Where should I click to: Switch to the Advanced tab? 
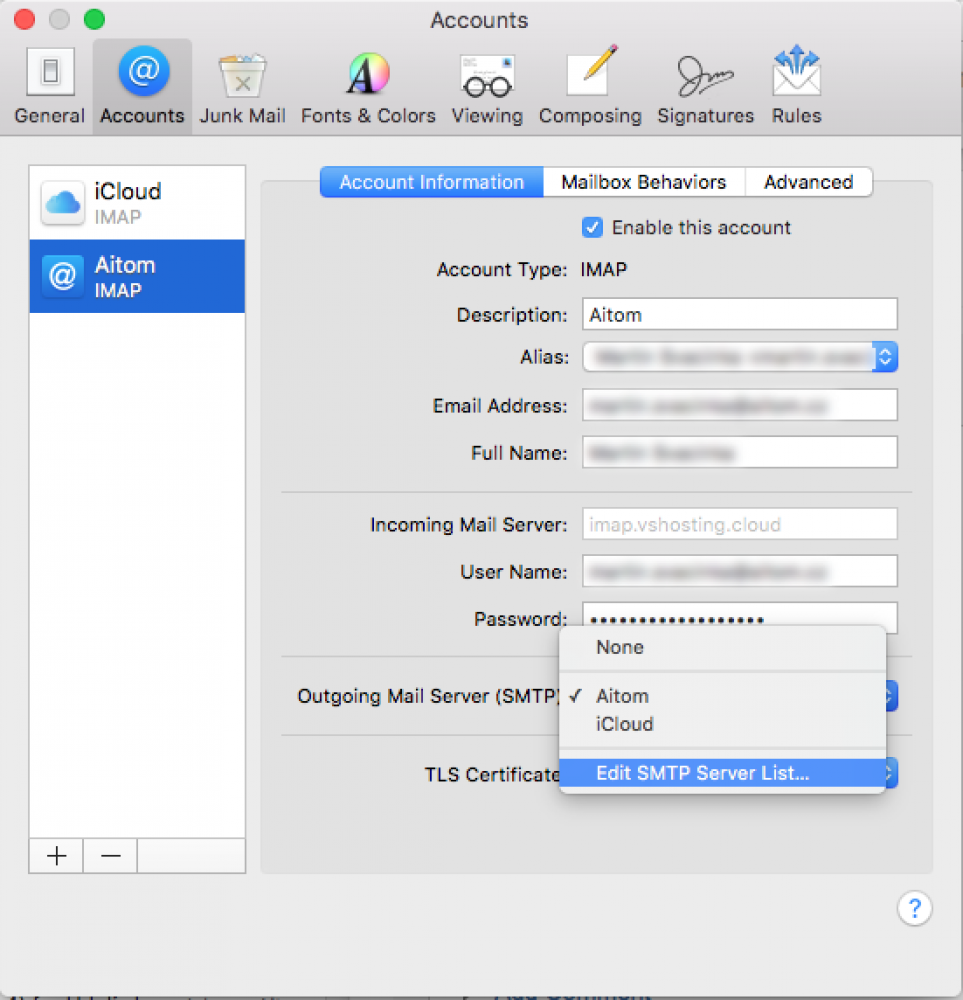[x=808, y=182]
